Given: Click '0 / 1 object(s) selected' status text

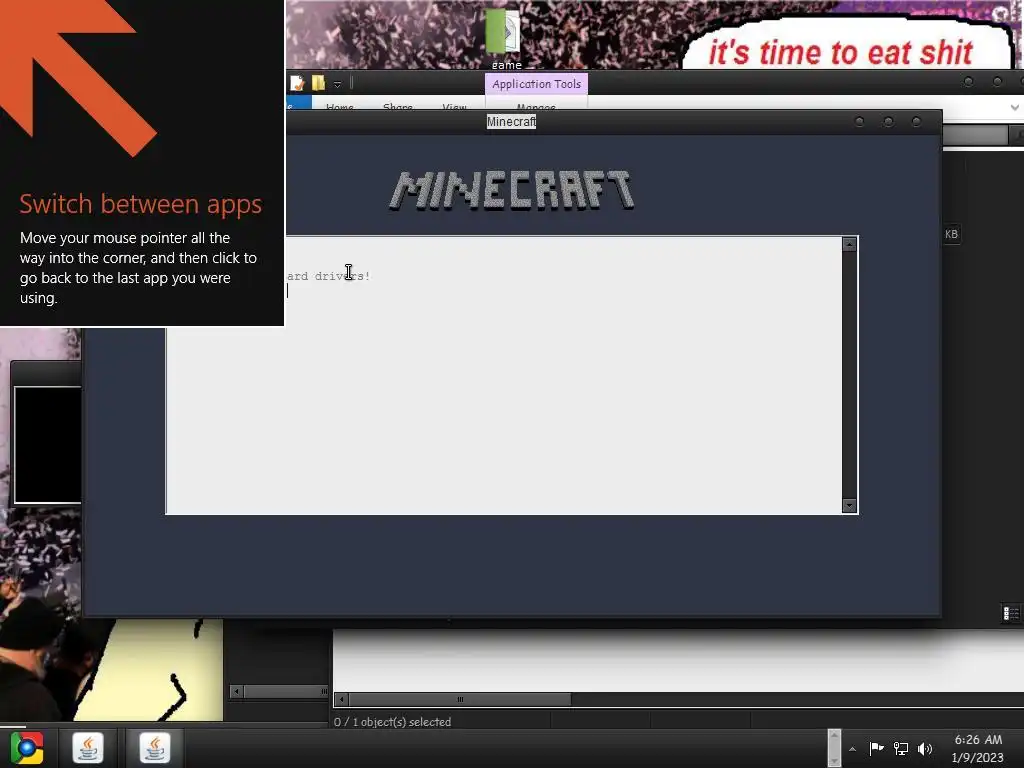Looking at the screenshot, I should click(x=392, y=722).
